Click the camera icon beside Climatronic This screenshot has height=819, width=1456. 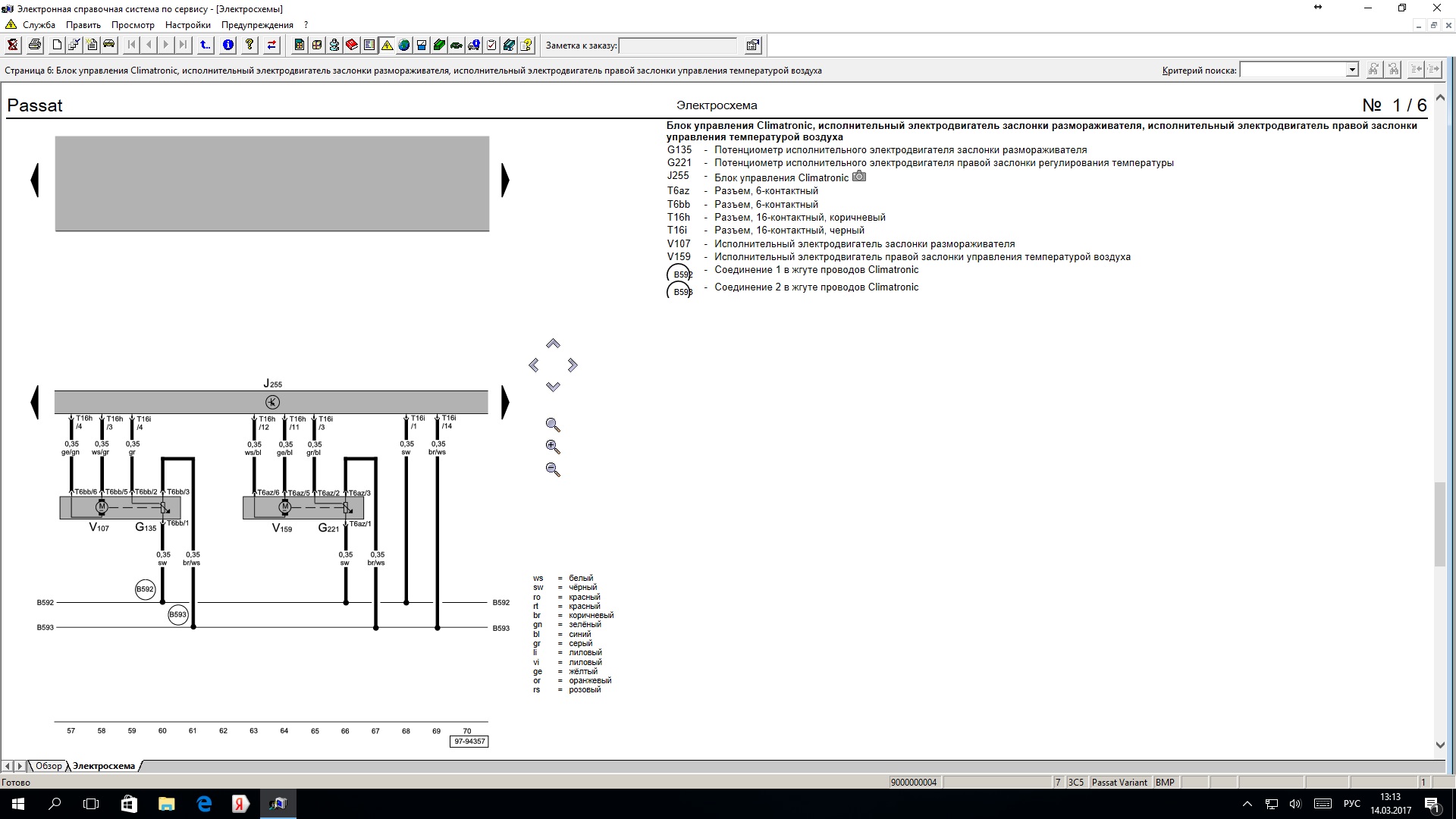(858, 177)
